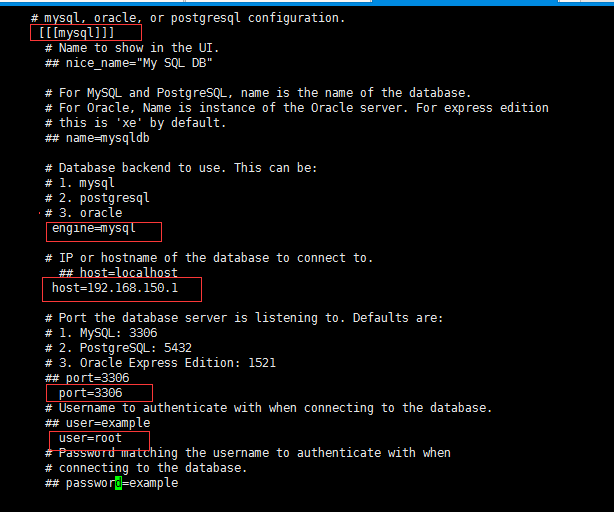Viewport: 614px width, 512px height.
Task: Click the uncommented port=3306 line
Action: click(90, 393)
